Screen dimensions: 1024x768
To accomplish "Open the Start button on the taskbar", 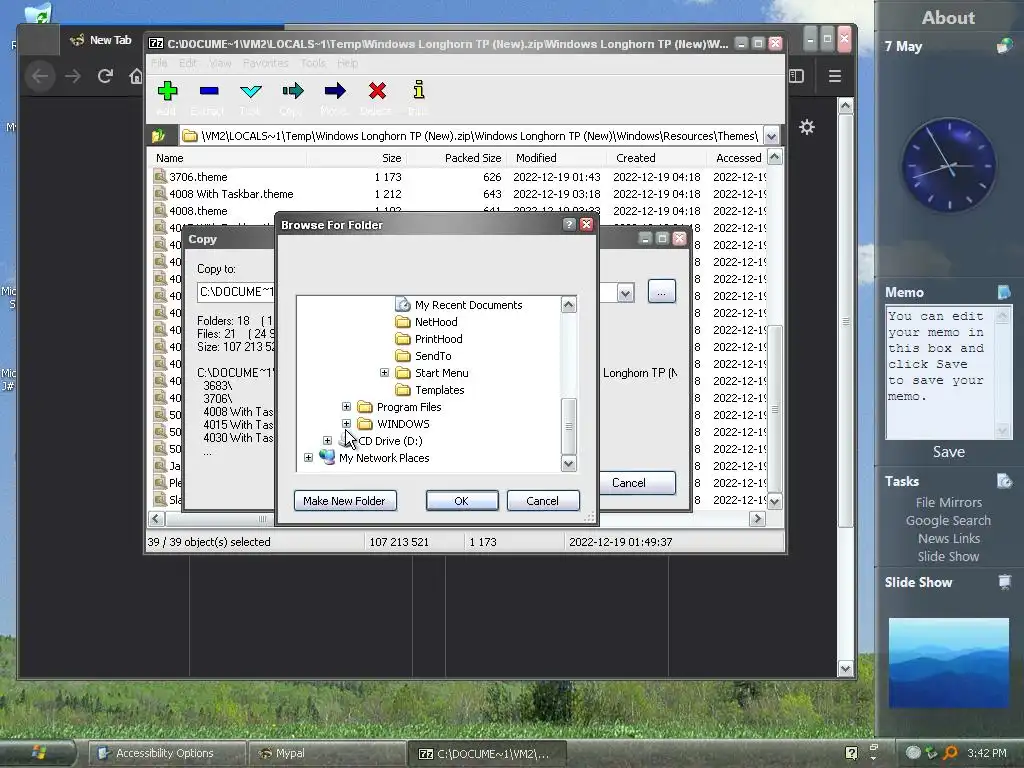I will click(37, 753).
